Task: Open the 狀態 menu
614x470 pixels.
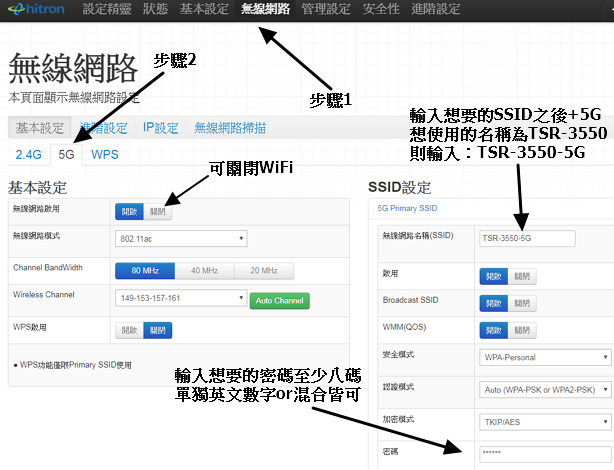Action: tap(155, 9)
